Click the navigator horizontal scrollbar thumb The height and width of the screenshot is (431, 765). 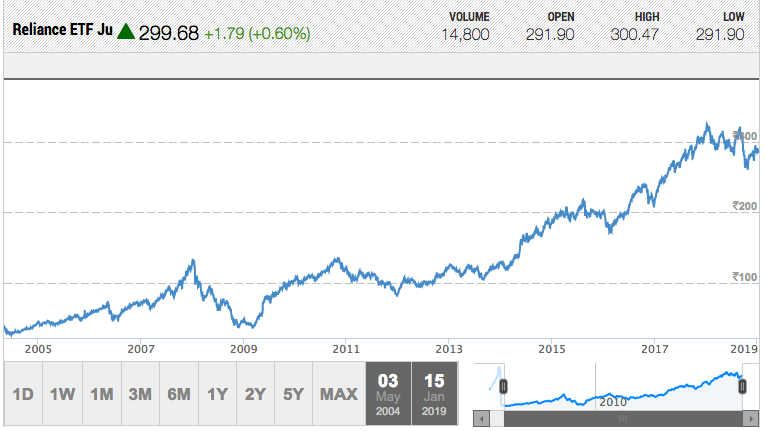(x=623, y=419)
